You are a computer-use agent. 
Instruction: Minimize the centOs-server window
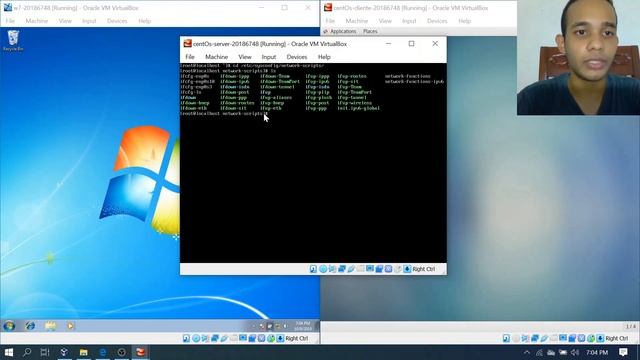[388, 44]
